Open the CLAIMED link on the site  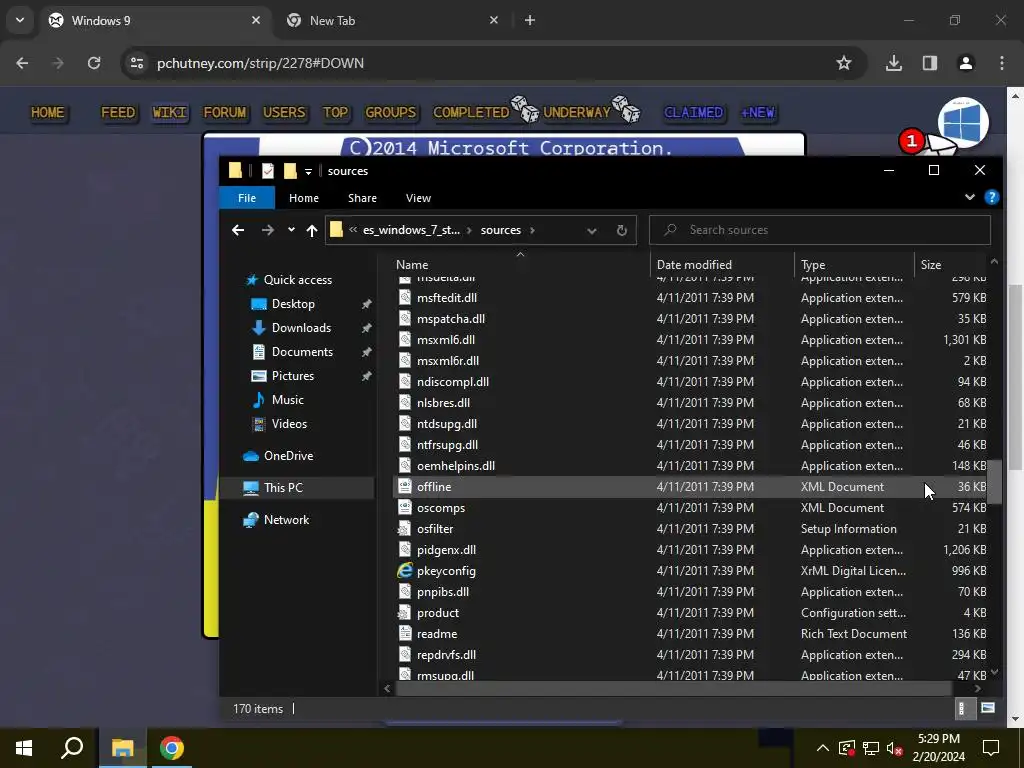coord(694,112)
